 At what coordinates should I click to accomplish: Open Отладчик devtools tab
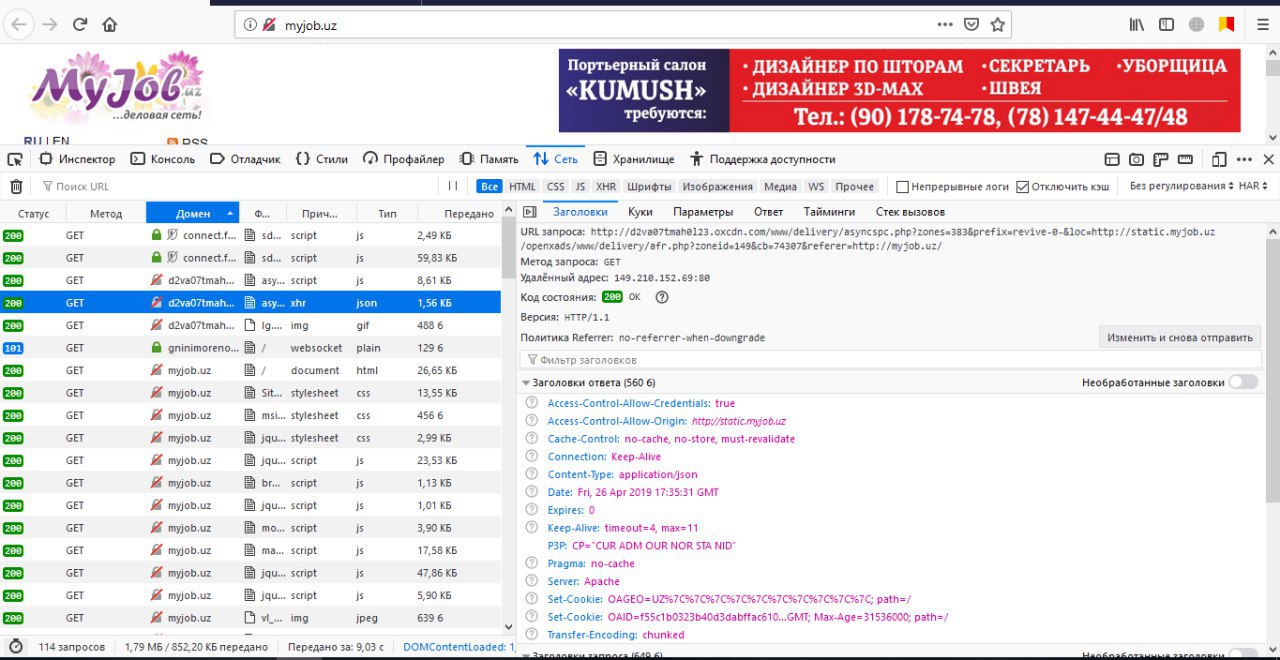(245, 159)
